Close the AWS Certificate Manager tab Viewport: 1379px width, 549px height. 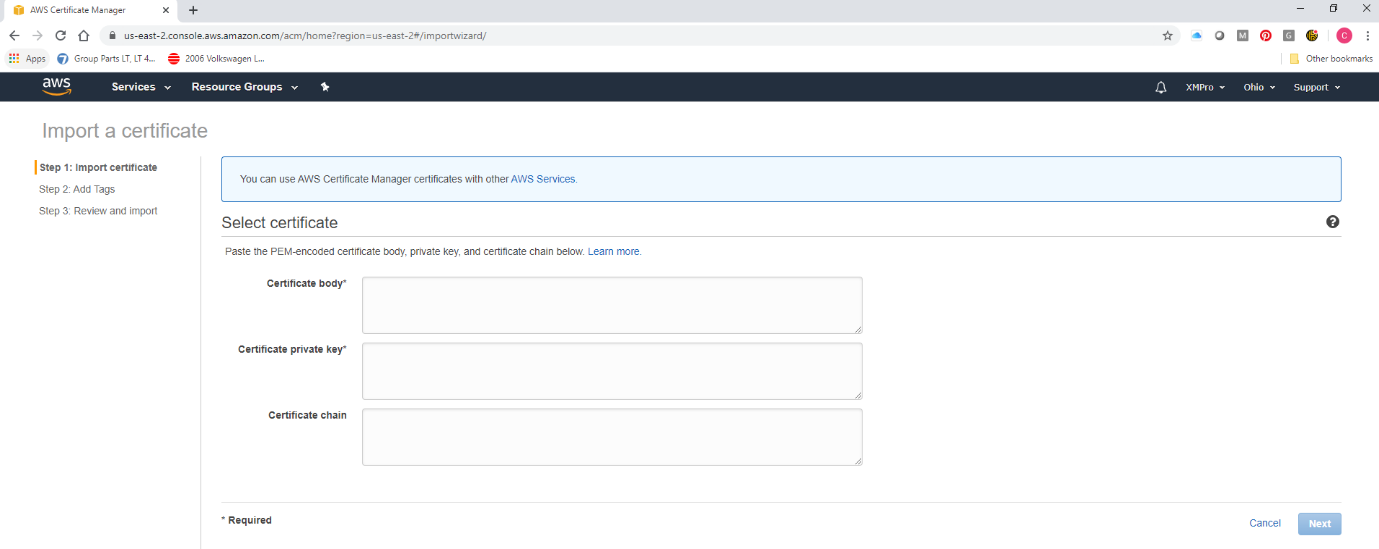[166, 10]
